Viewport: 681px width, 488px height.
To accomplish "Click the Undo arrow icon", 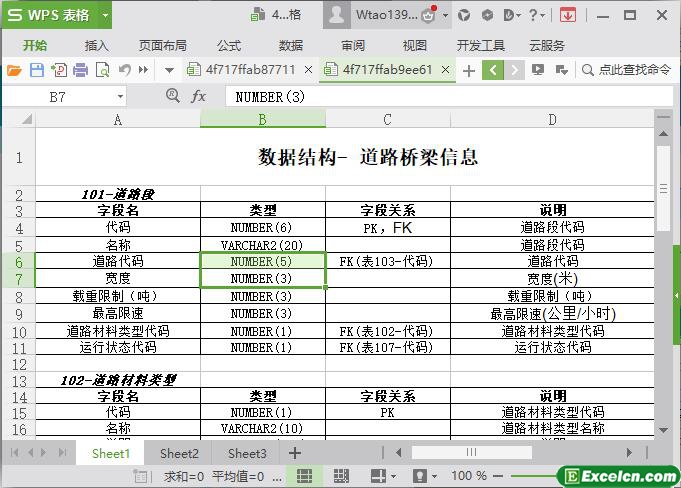I will pos(125,70).
